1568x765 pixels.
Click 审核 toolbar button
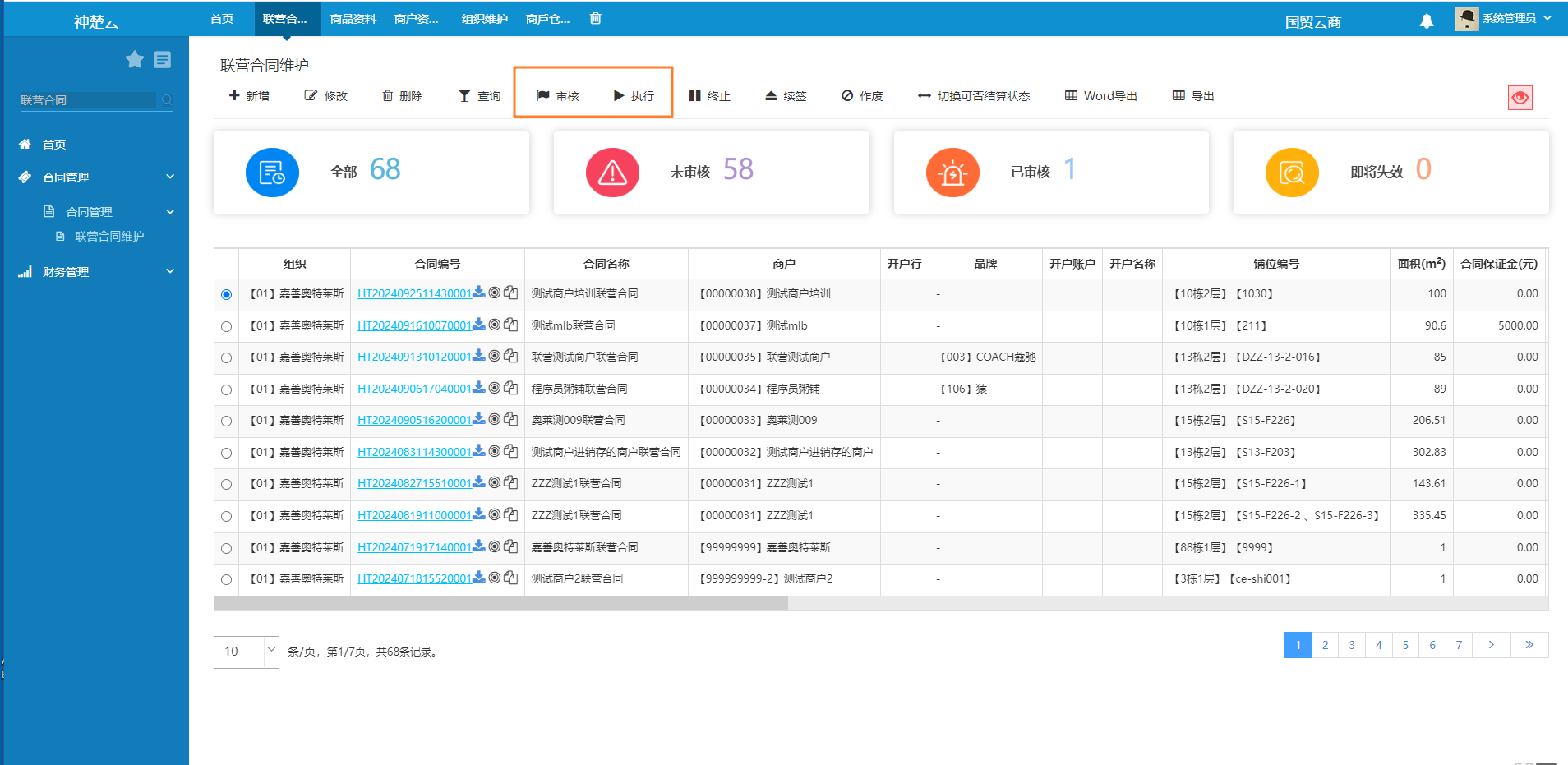tap(557, 96)
